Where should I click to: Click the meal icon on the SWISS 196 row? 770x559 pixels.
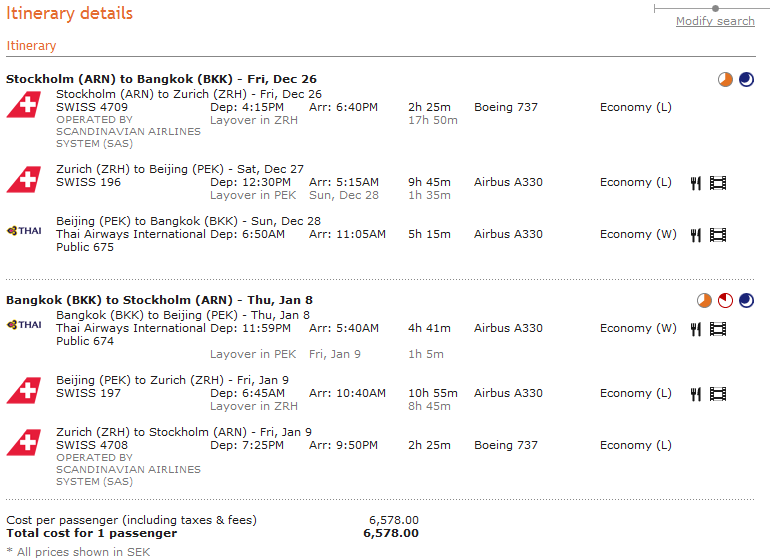(696, 183)
